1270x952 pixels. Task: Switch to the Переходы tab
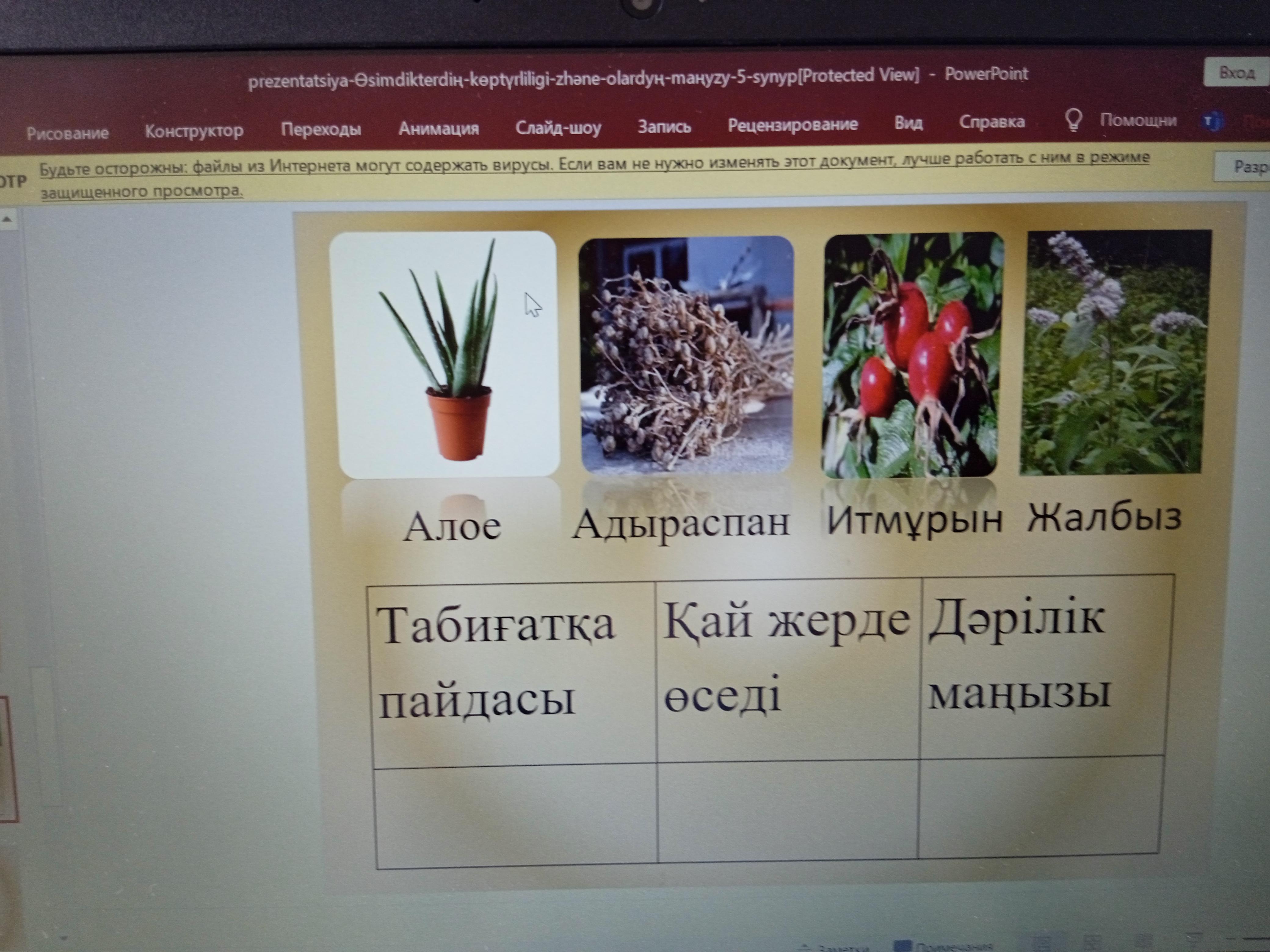[321, 129]
